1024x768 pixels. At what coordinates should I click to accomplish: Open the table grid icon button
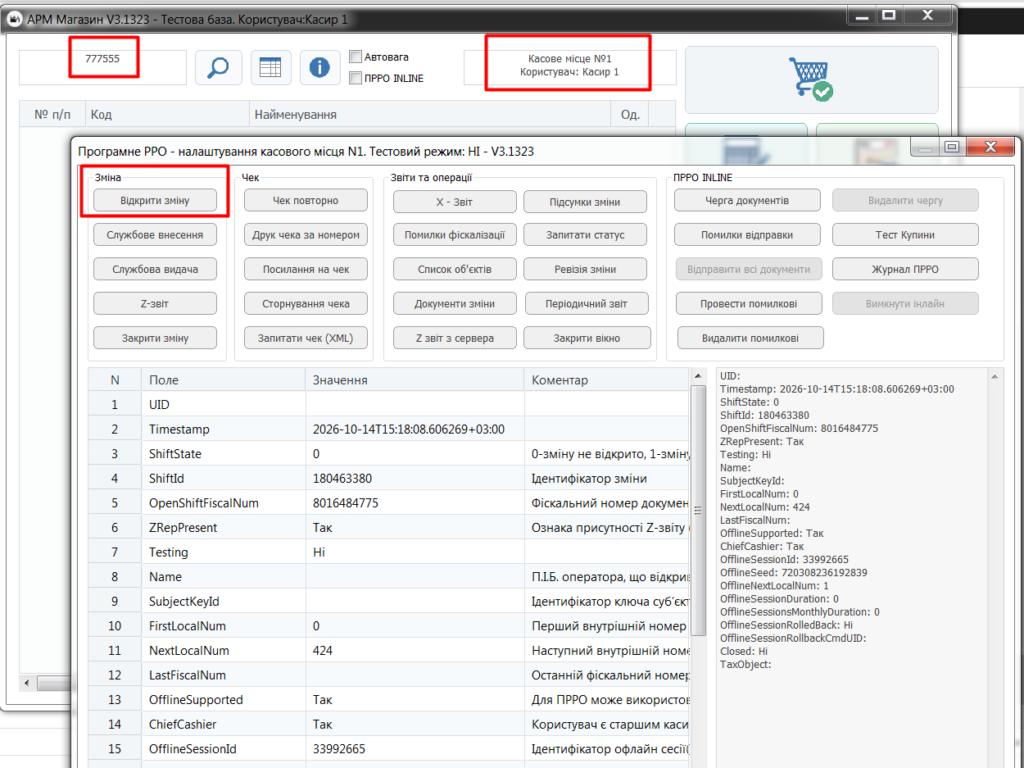[270, 67]
